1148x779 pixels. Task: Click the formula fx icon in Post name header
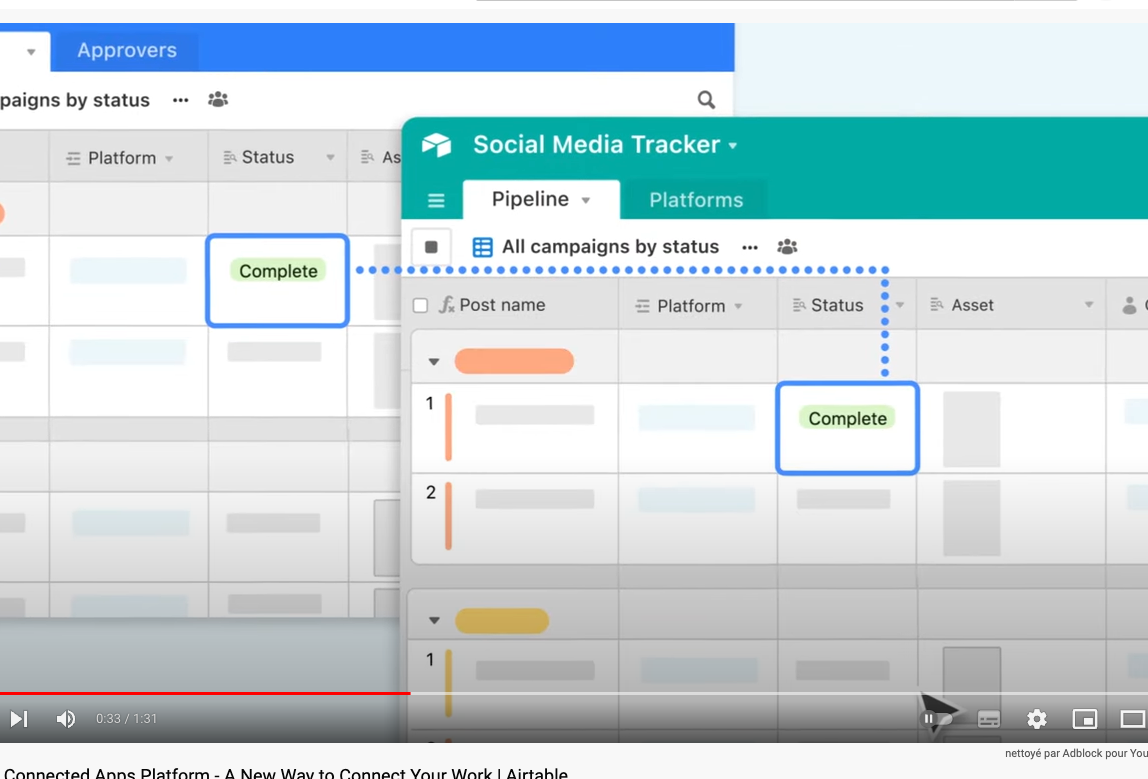tap(447, 305)
